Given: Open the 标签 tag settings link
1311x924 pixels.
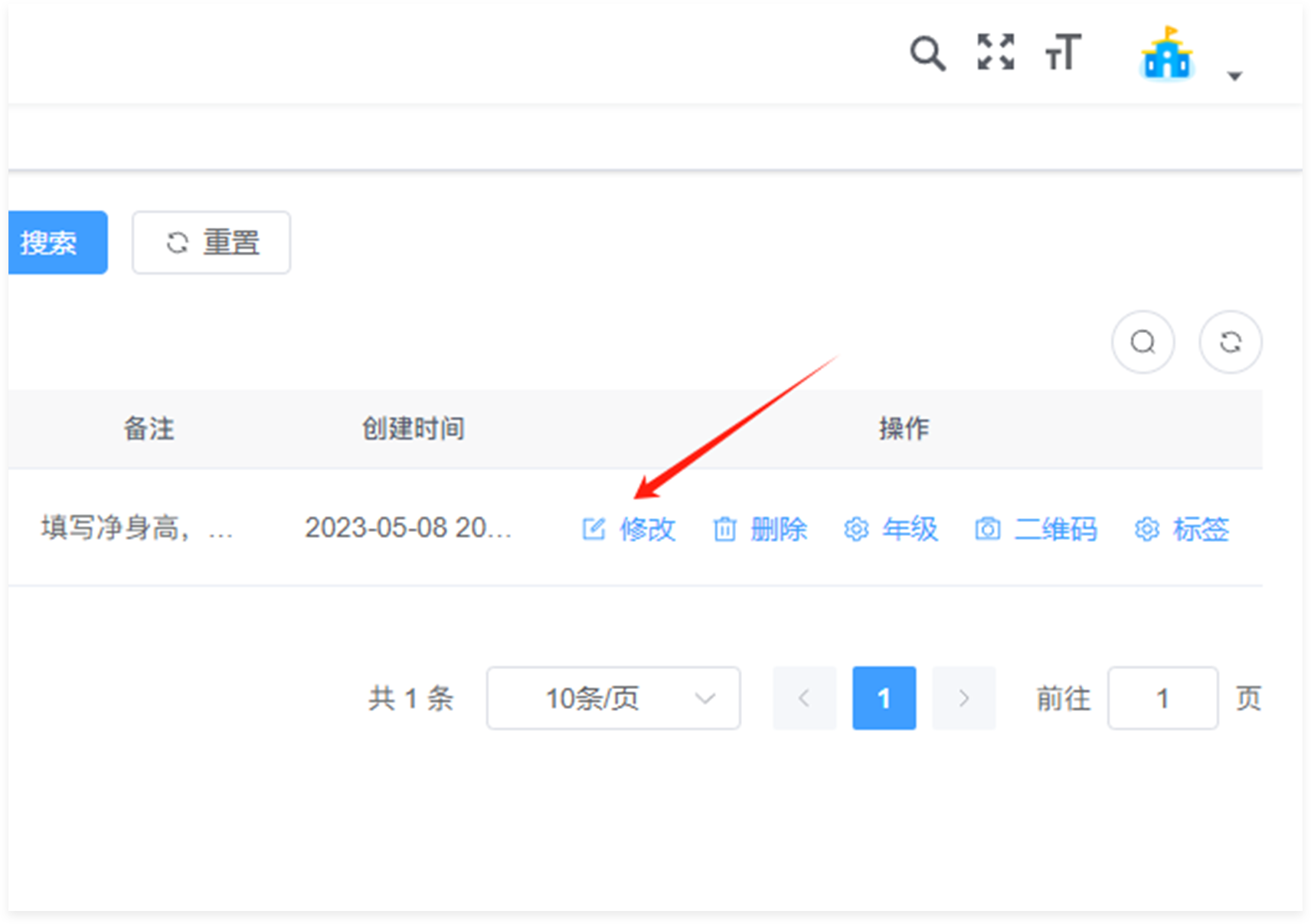Looking at the screenshot, I should point(1182,529).
